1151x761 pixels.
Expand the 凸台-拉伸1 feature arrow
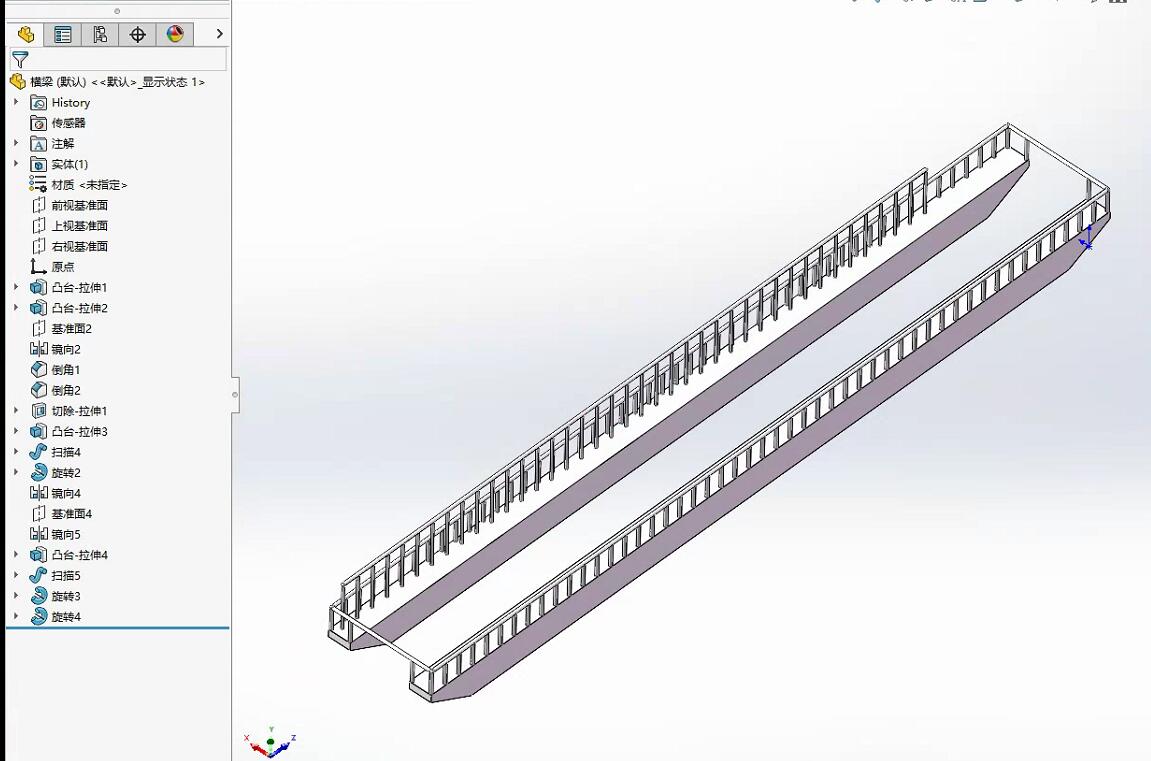click(16, 287)
